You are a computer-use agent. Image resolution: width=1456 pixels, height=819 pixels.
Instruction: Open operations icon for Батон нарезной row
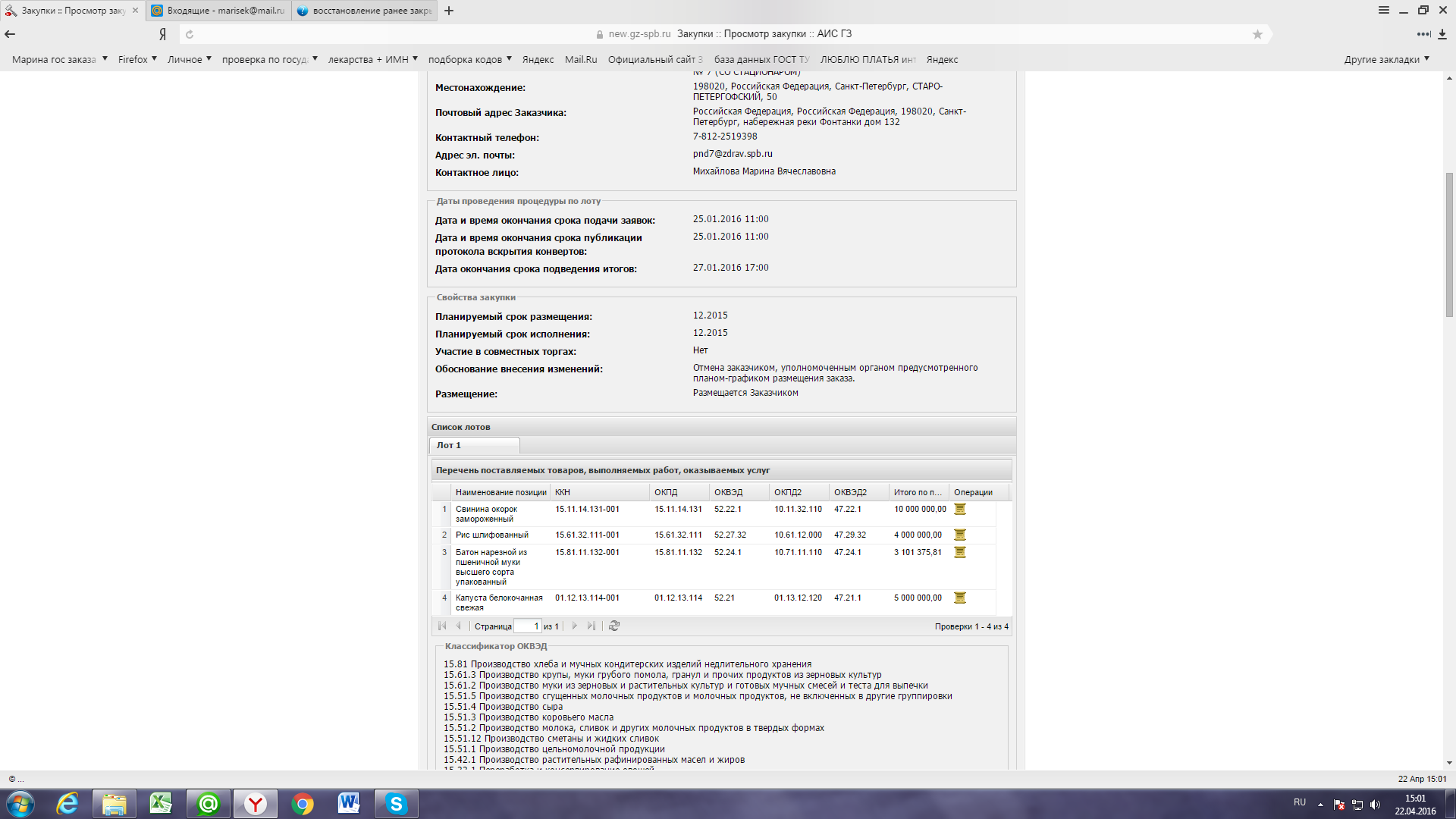959,552
